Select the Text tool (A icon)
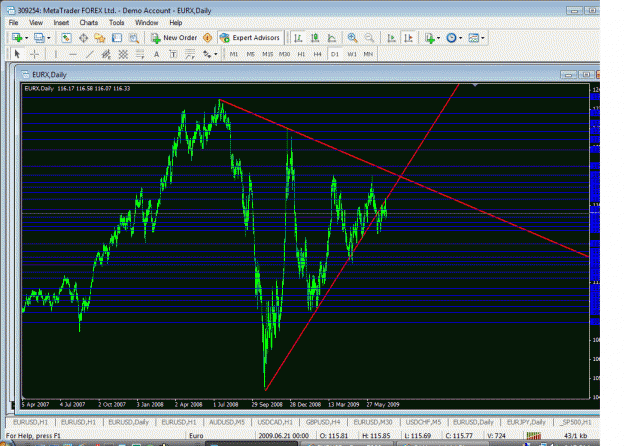The width and height of the screenshot is (625, 446). point(156,54)
